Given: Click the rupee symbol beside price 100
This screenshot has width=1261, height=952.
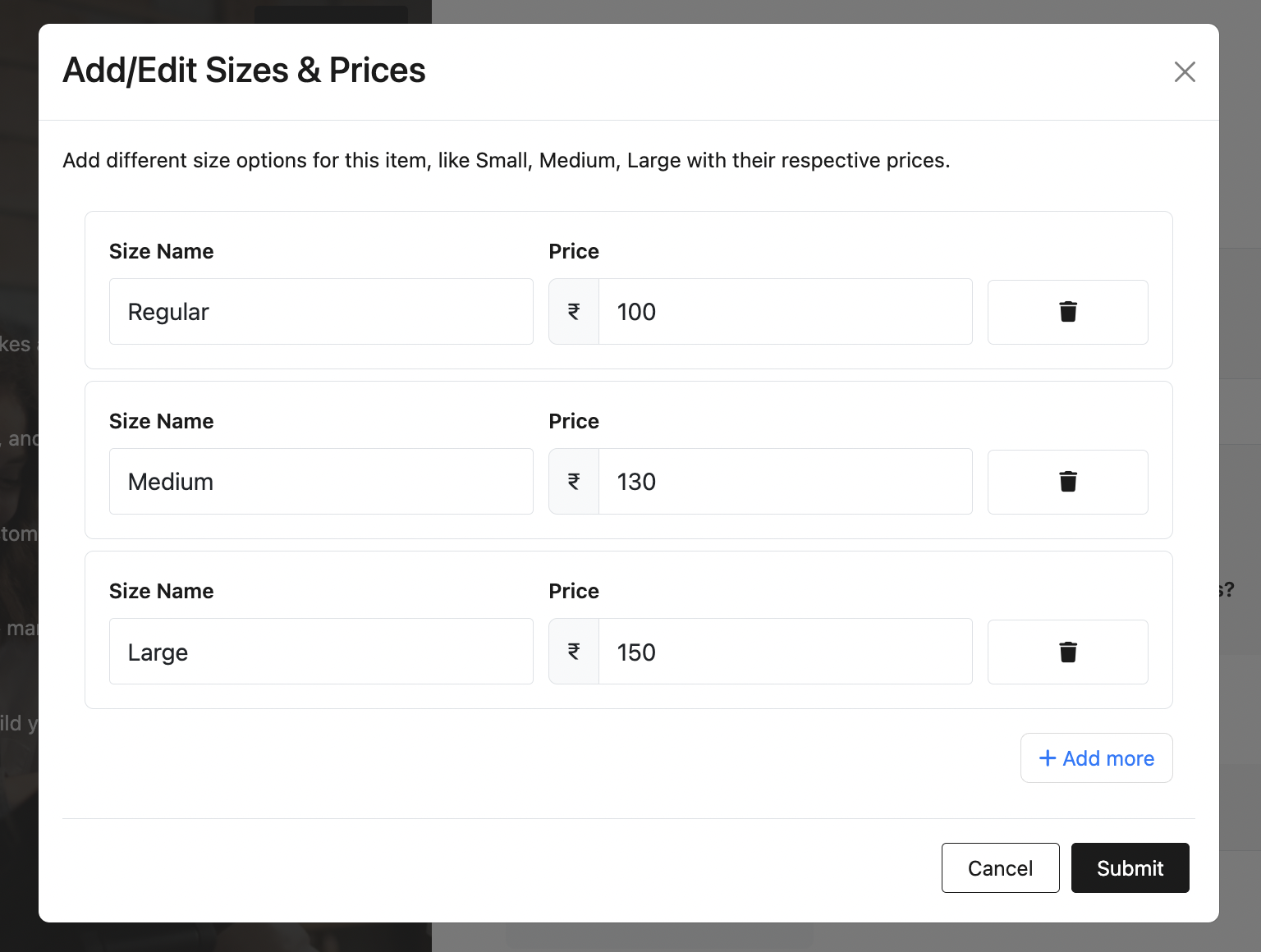Looking at the screenshot, I should pyautogui.click(x=574, y=312).
